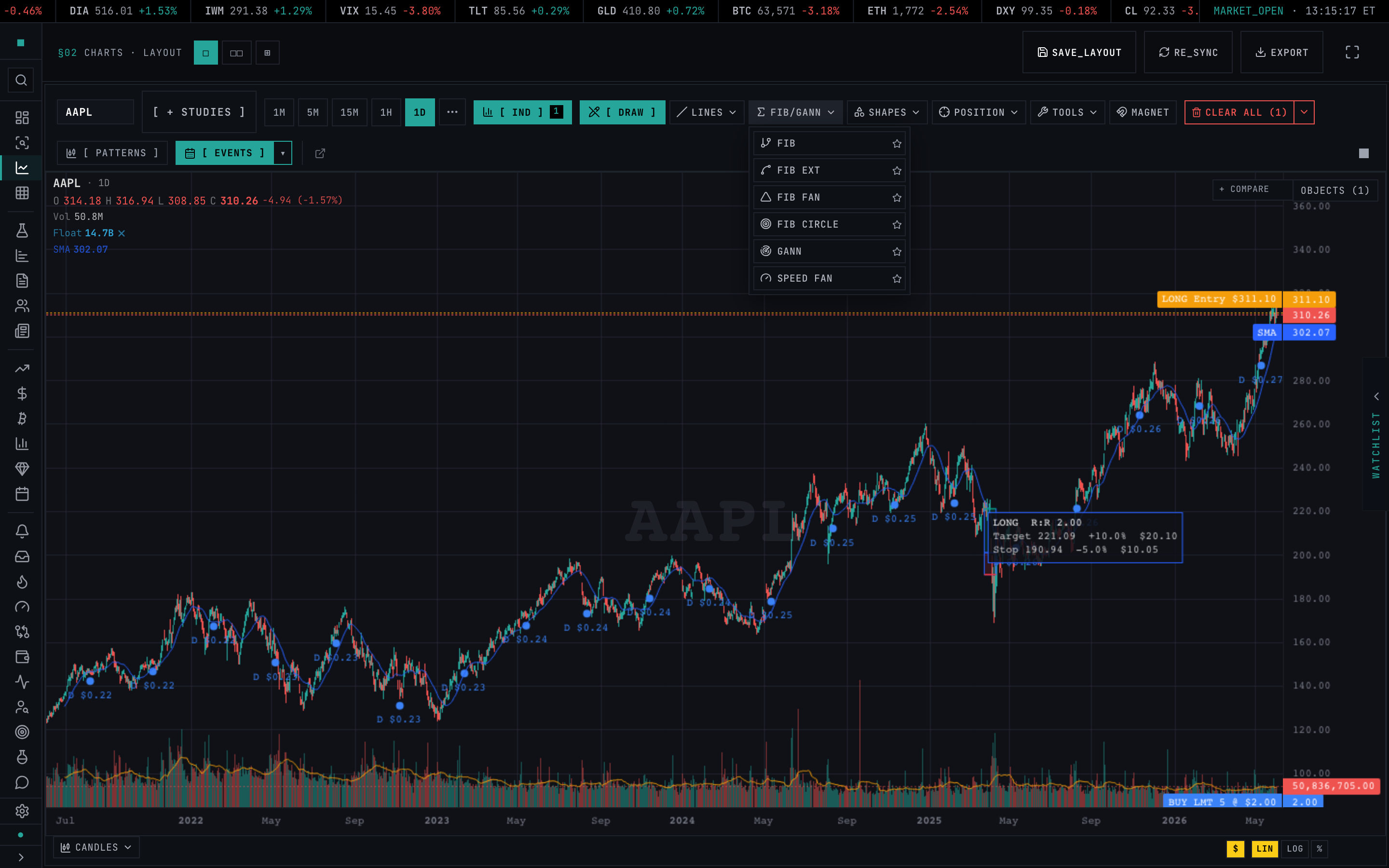Open the newspaper news sidebar icon
Image resolution: width=1389 pixels, height=868 pixels.
tap(22, 331)
